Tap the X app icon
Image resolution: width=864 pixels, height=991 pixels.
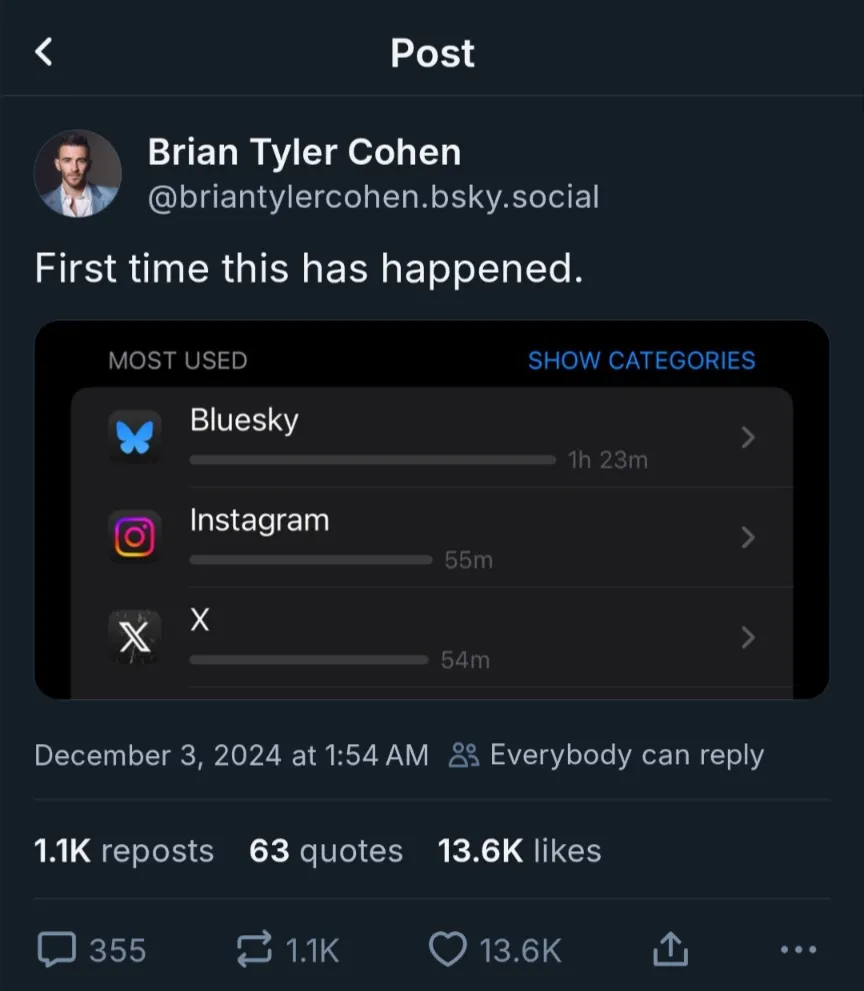133,637
